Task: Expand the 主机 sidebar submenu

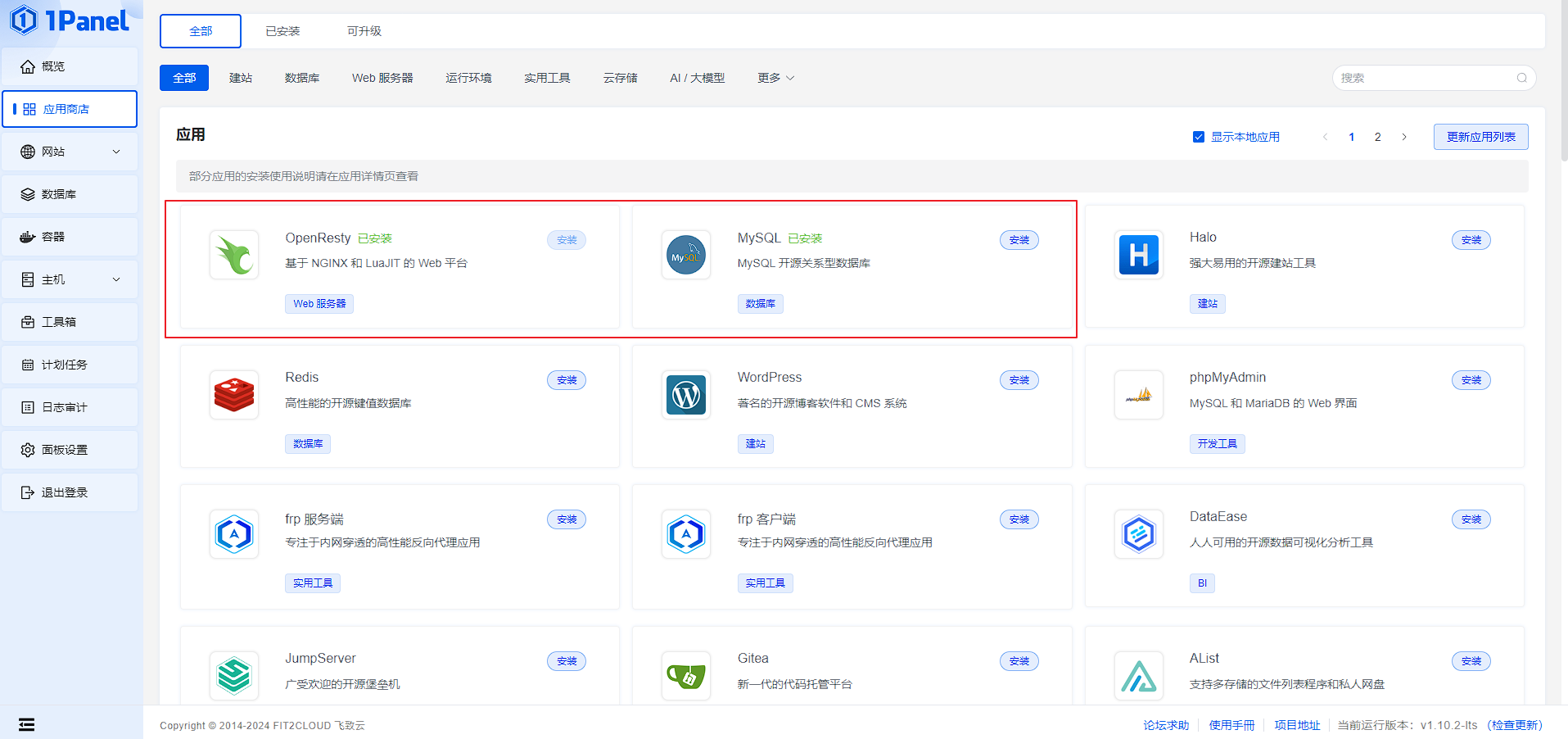Action: click(116, 279)
